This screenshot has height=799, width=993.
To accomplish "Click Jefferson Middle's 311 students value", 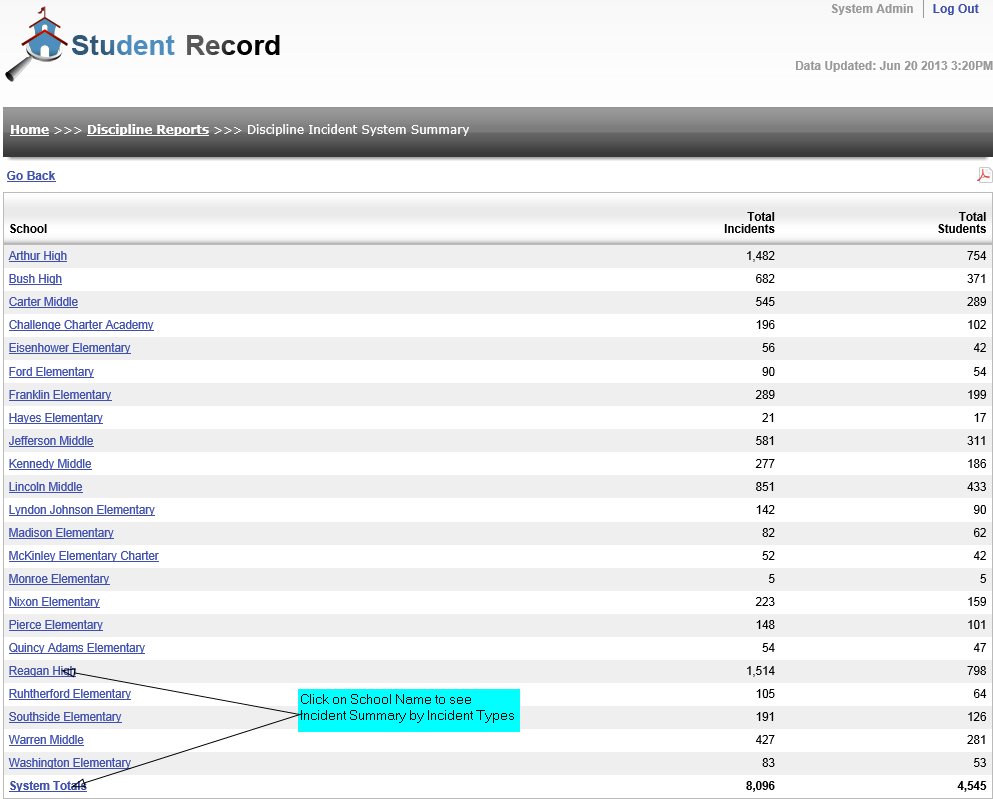I will point(977,441).
